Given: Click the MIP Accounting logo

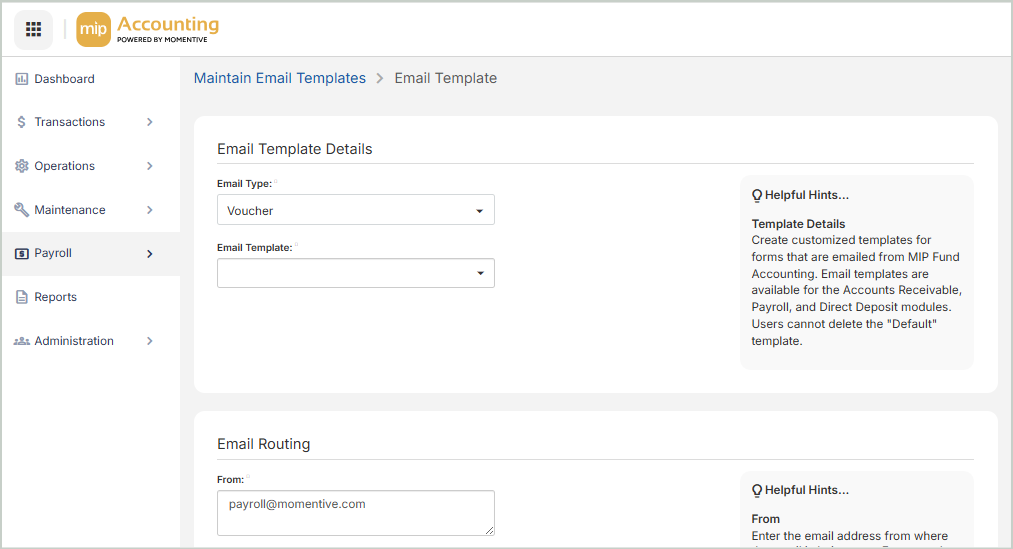Looking at the screenshot, I should coord(148,29).
